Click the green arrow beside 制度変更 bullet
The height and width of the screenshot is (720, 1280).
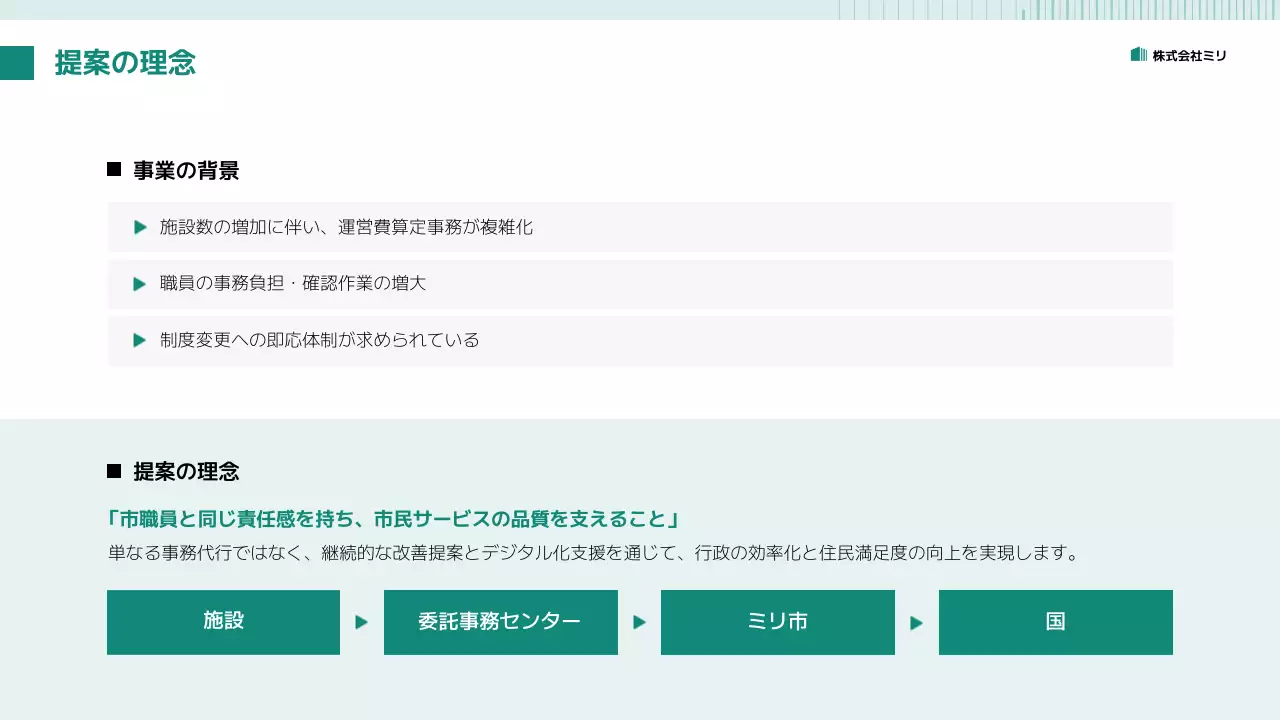click(140, 340)
